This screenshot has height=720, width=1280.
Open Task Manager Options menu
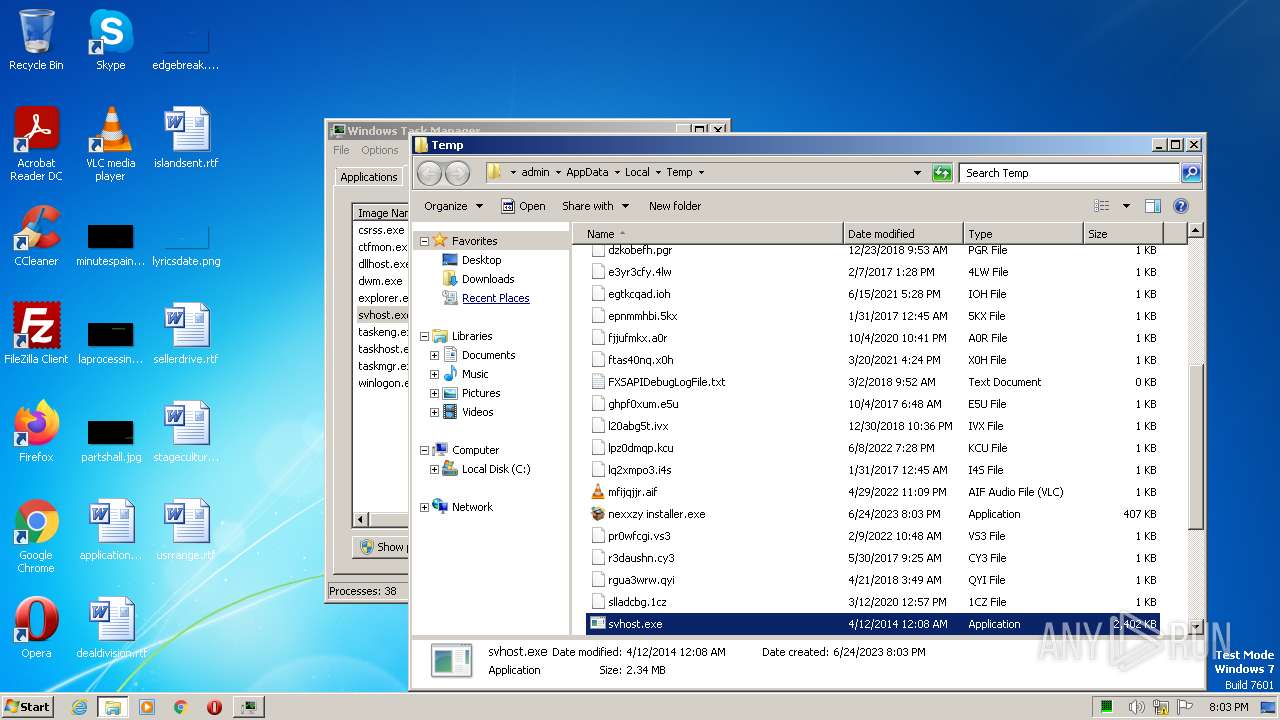(379, 150)
